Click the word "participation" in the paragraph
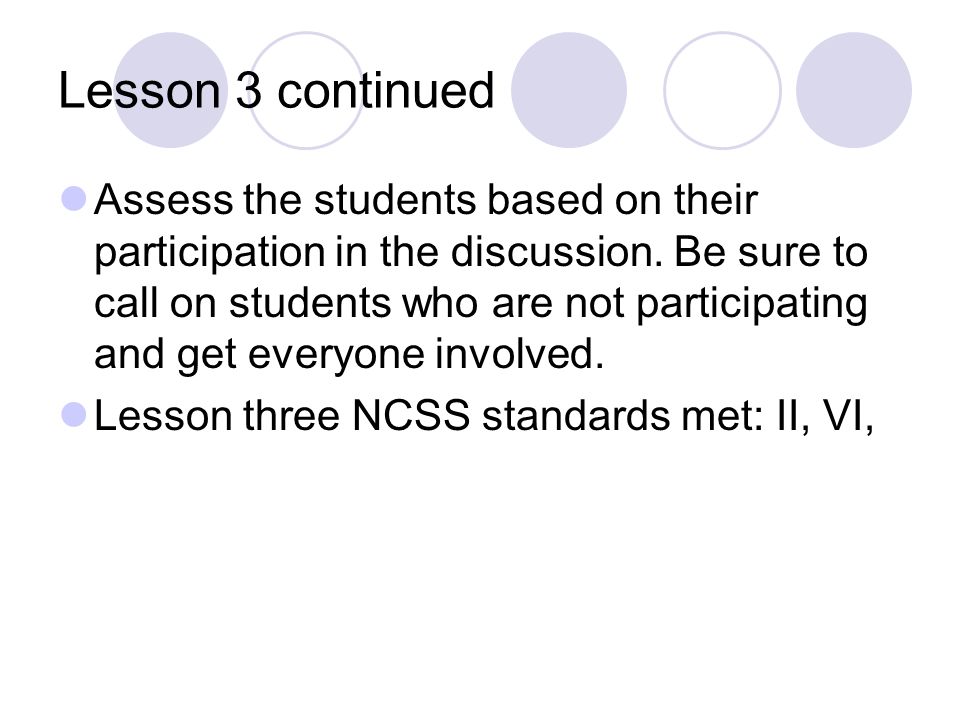 tap(210, 253)
